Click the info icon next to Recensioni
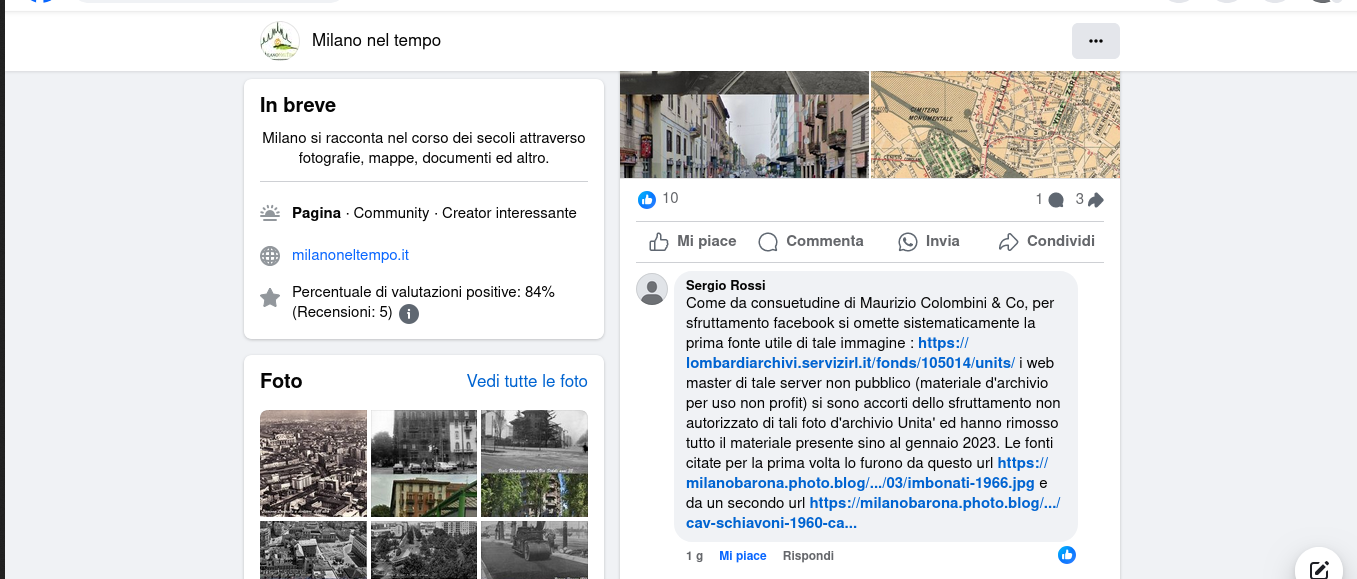1357x579 pixels. tap(409, 314)
